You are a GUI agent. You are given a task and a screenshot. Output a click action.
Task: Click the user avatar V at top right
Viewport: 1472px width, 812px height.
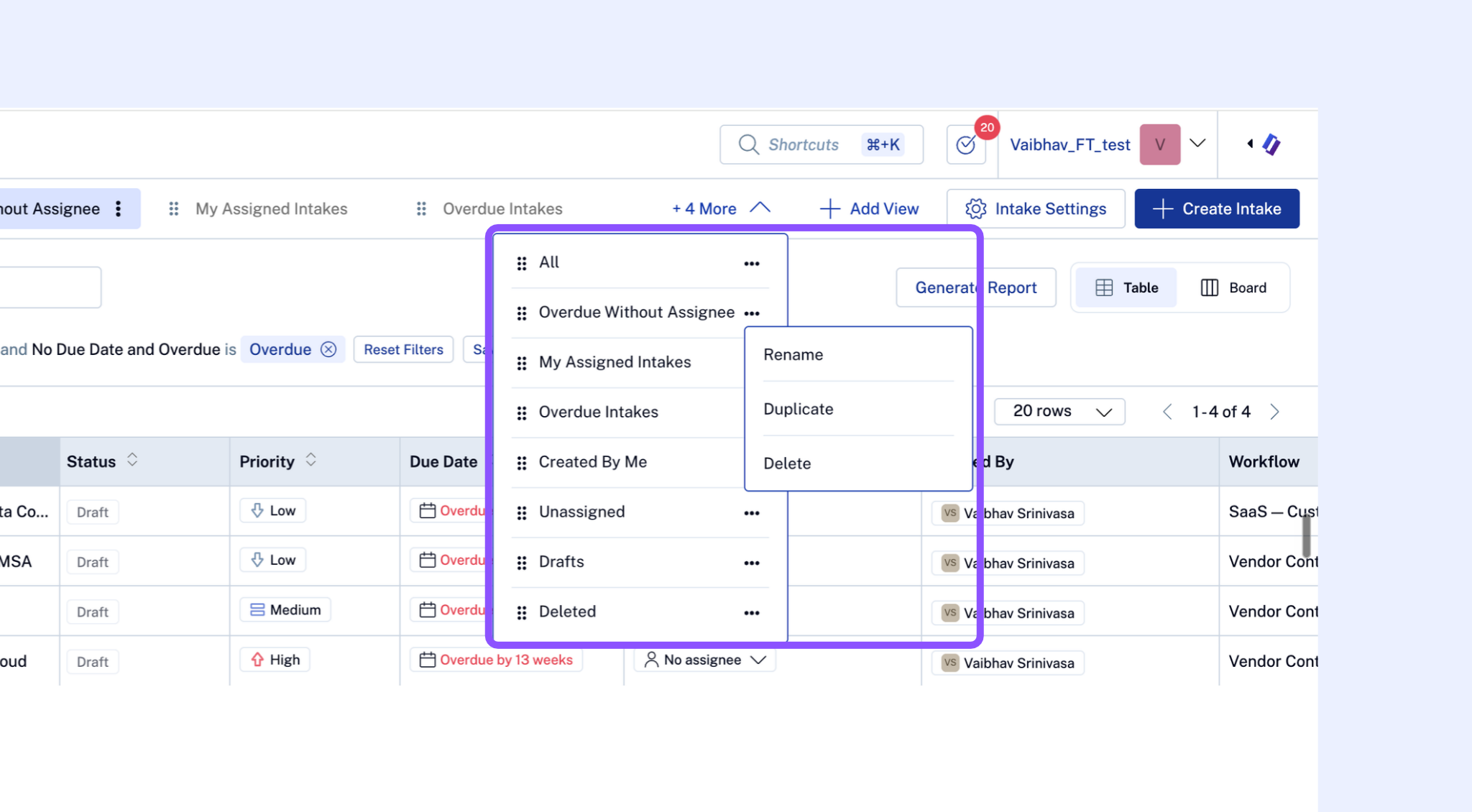pos(1160,144)
